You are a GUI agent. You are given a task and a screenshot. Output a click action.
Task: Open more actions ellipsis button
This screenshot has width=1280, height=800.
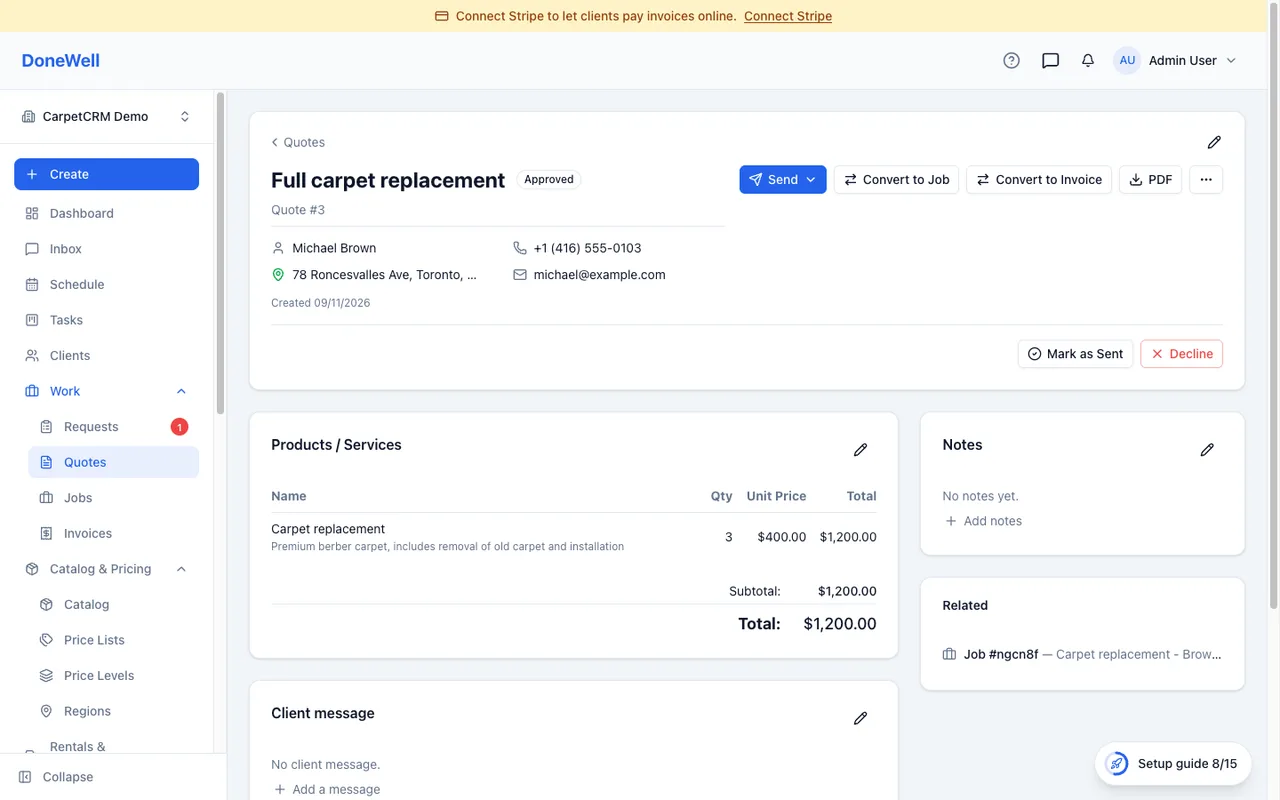[1206, 180]
